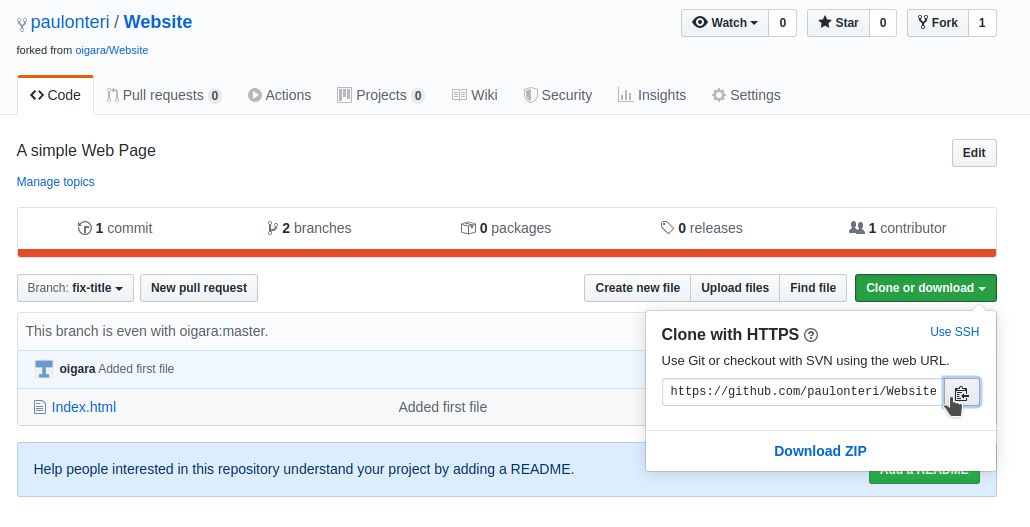Switch to Use SSH link
Viewport: 1030px width, 527px height.
[x=954, y=332]
